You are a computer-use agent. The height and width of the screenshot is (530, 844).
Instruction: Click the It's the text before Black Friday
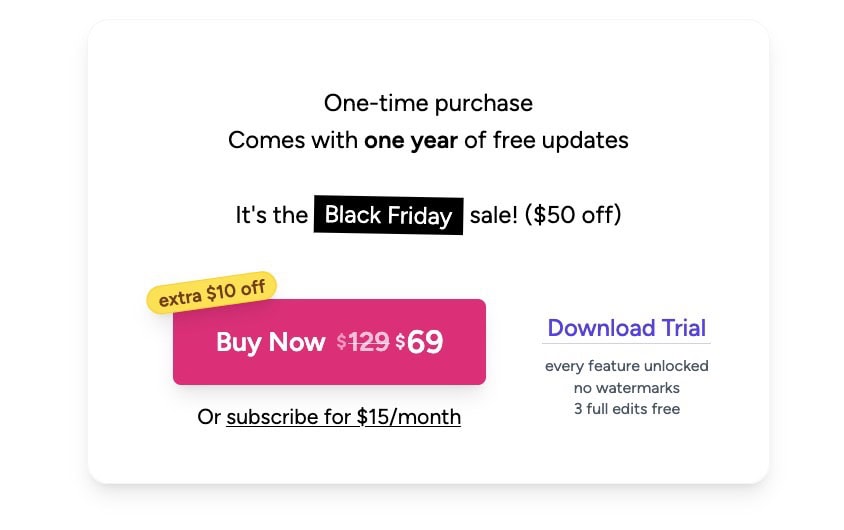pos(271,215)
